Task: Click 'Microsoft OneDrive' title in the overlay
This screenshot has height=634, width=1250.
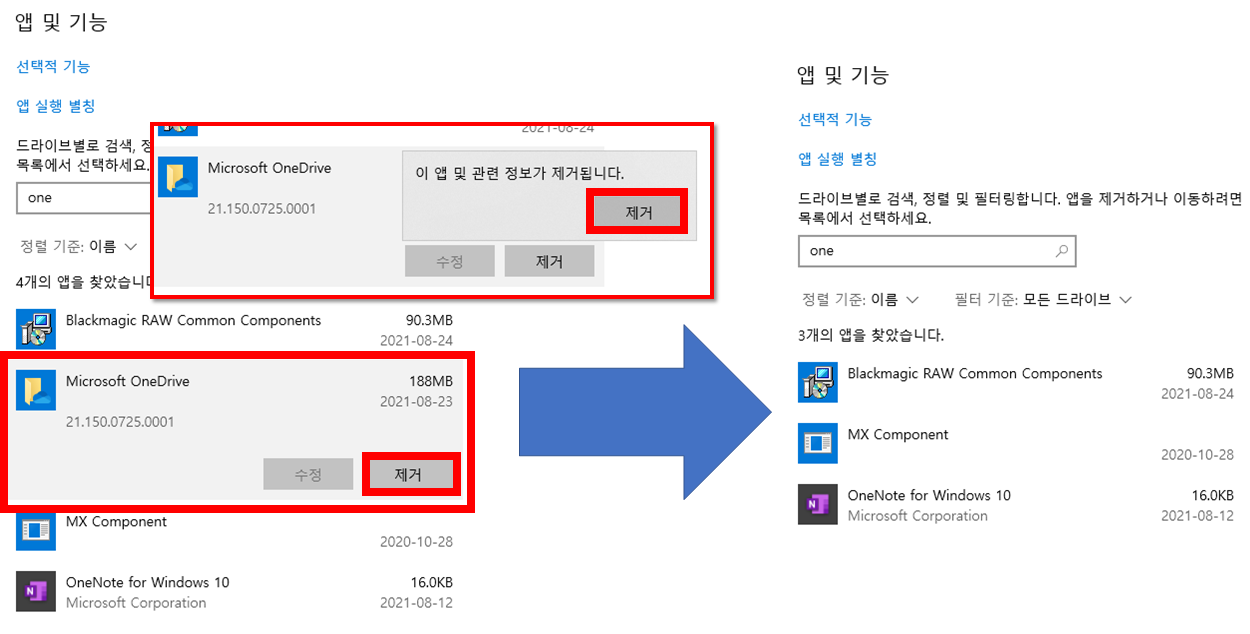Action: point(269,168)
